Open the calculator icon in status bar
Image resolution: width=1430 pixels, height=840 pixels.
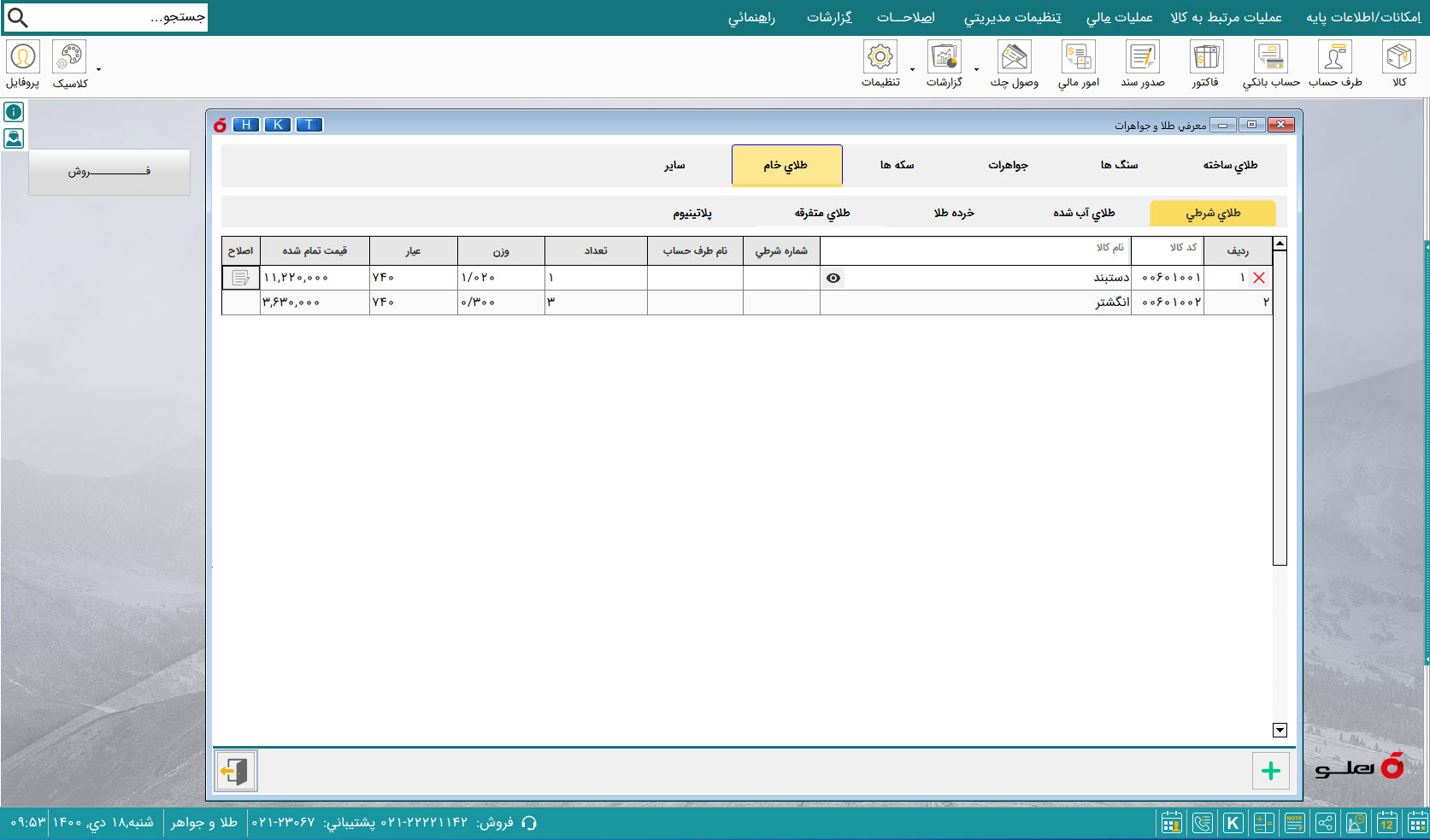(1263, 823)
